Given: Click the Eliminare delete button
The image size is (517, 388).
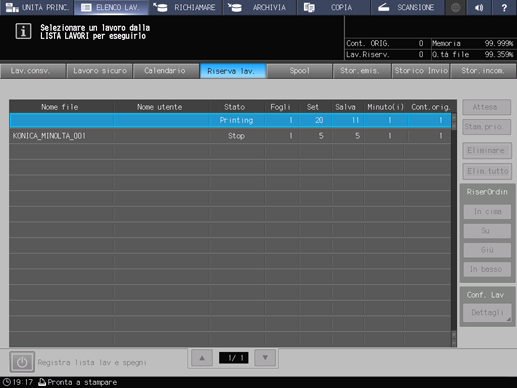Looking at the screenshot, I should (x=487, y=151).
